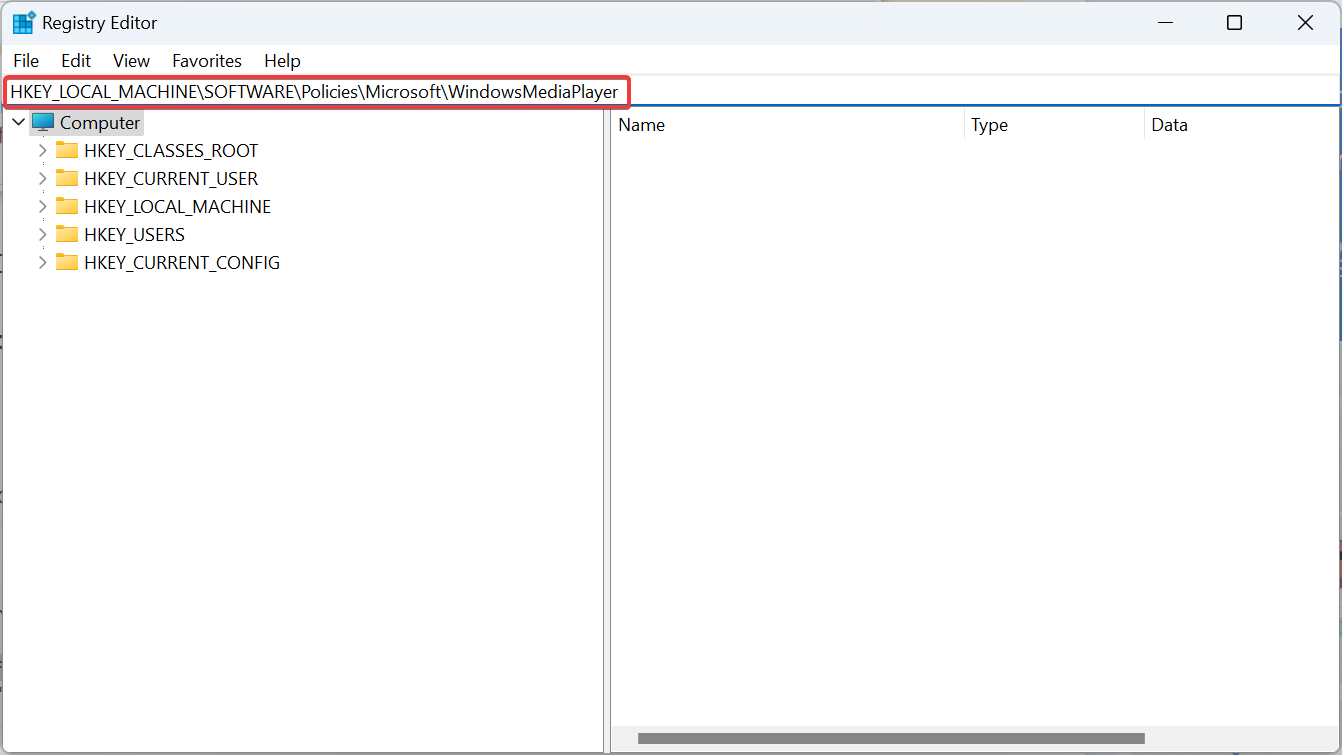Screen dimensions: 1342x755
Task: Collapse the Computer node
Action: (17, 121)
